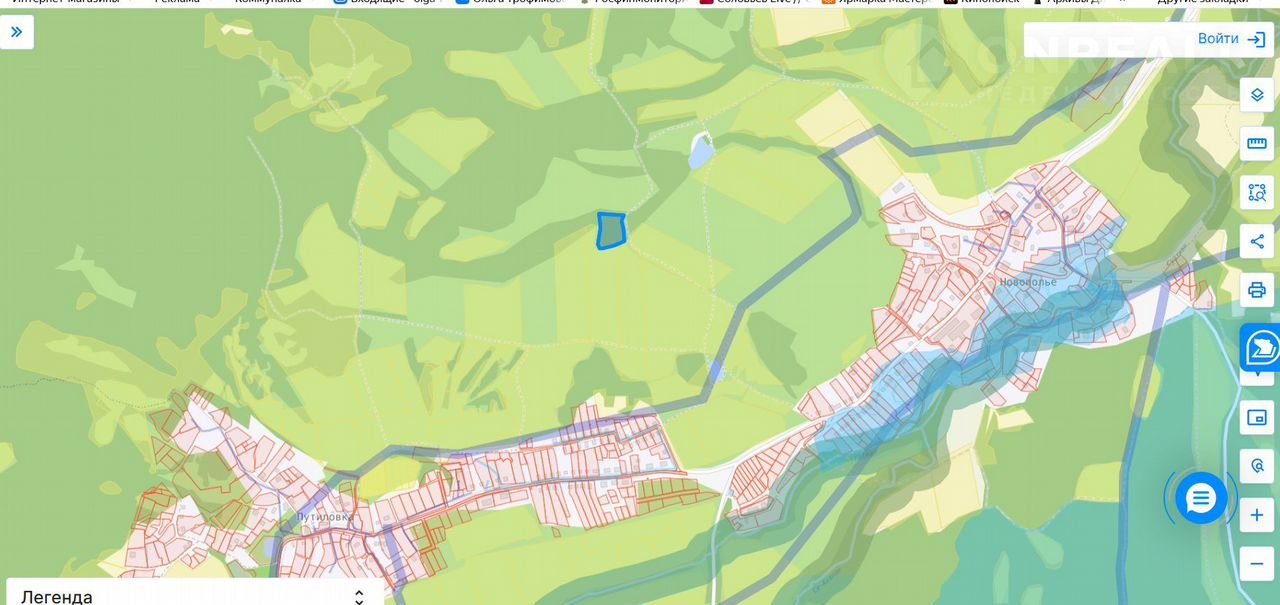Viewport: 1280px width, 605px height.
Task: Select the ruler measurement tool
Action: pyautogui.click(x=1257, y=144)
